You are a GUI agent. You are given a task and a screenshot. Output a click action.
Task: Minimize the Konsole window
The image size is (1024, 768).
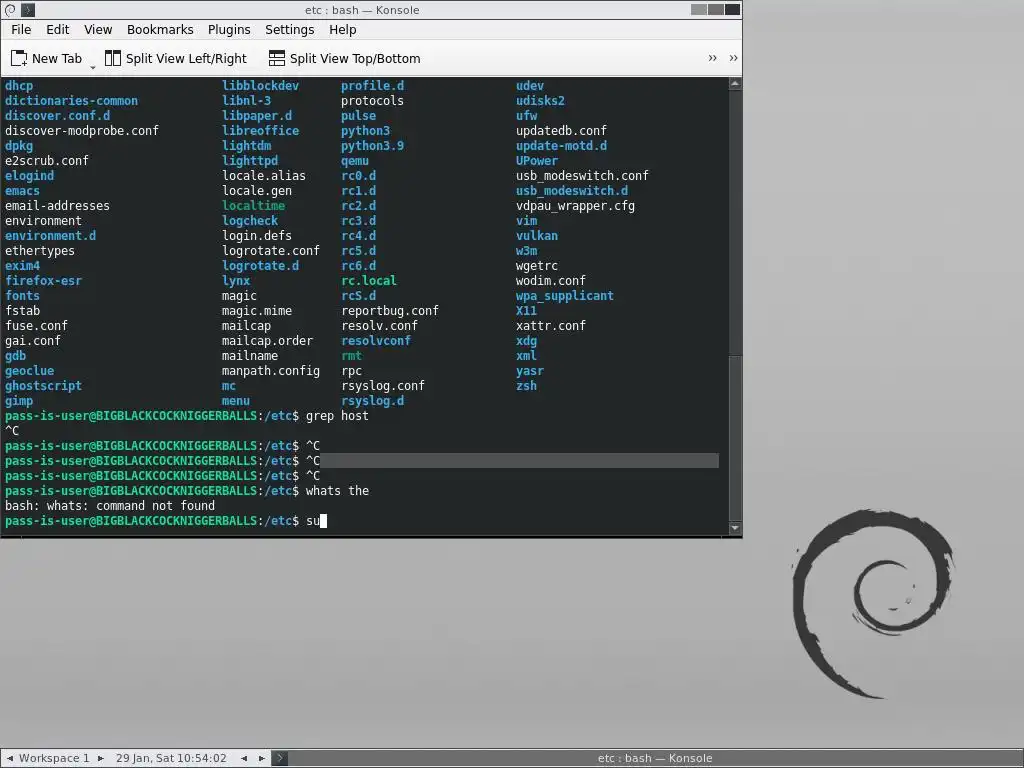[x=699, y=9]
